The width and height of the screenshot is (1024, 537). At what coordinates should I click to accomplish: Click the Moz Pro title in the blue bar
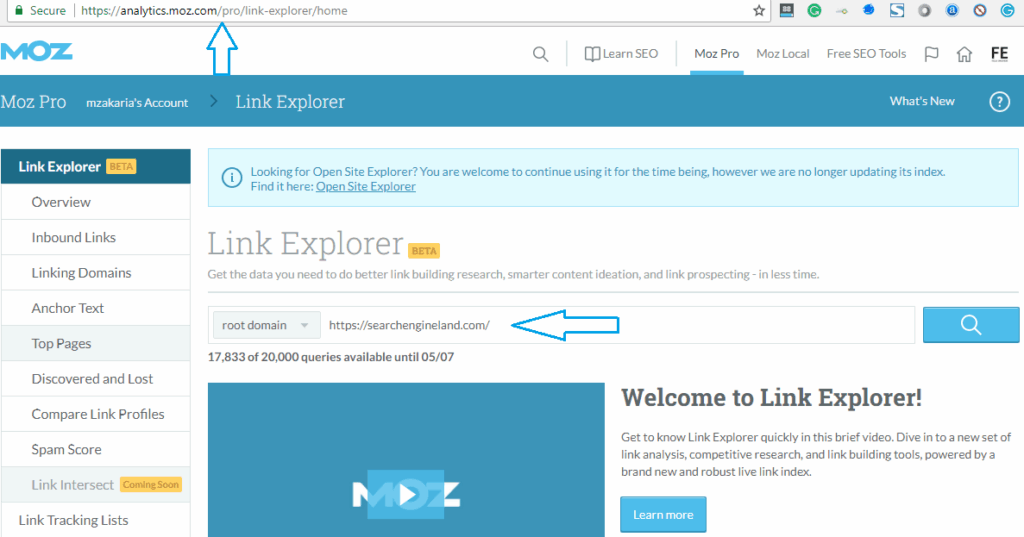33,102
